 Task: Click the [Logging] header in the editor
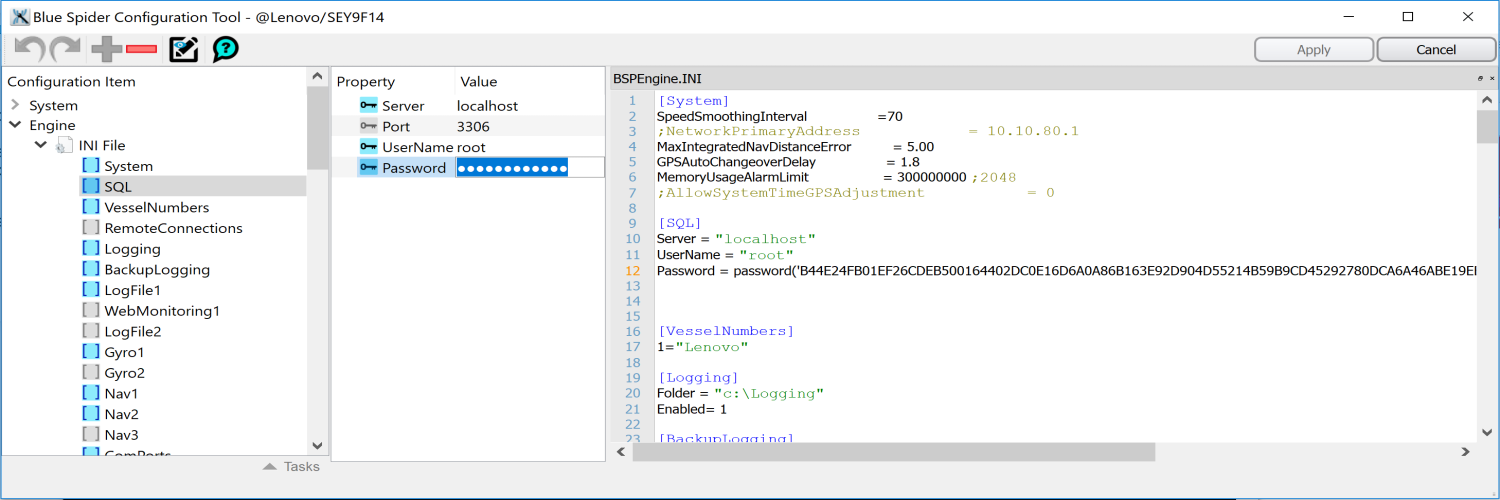[x=698, y=378]
